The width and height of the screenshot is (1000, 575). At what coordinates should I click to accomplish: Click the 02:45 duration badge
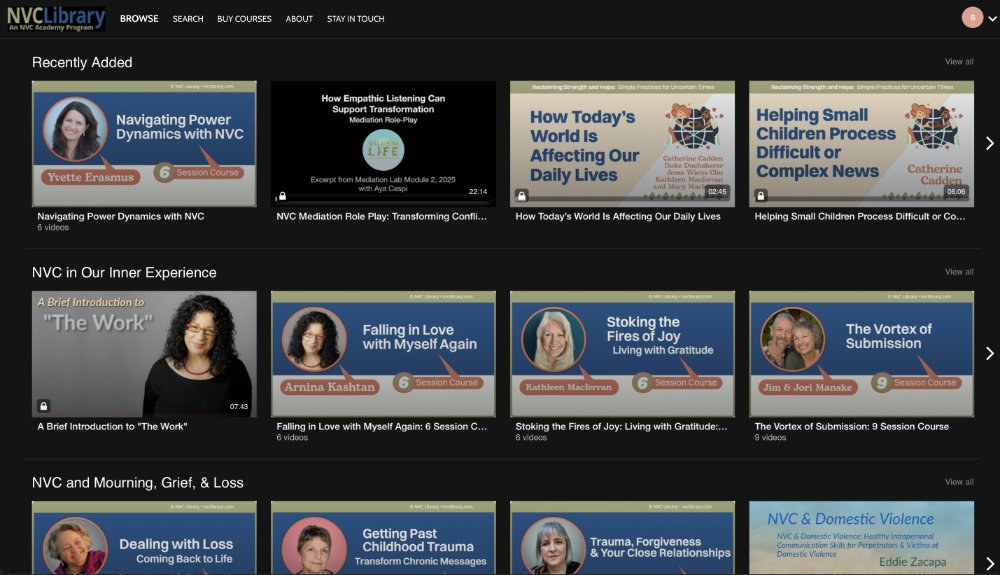(717, 191)
